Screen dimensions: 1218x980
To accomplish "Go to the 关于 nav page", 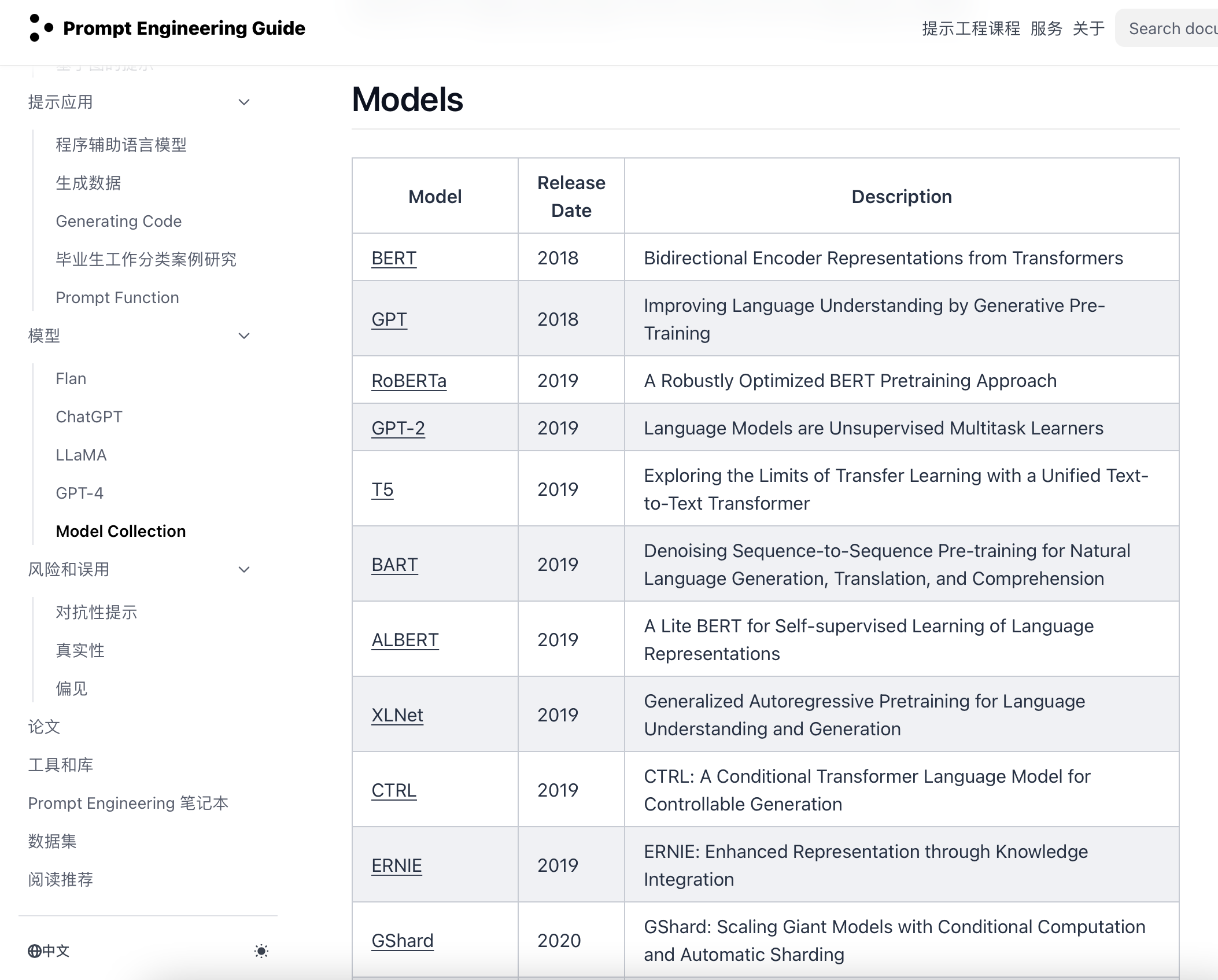I will point(1088,28).
